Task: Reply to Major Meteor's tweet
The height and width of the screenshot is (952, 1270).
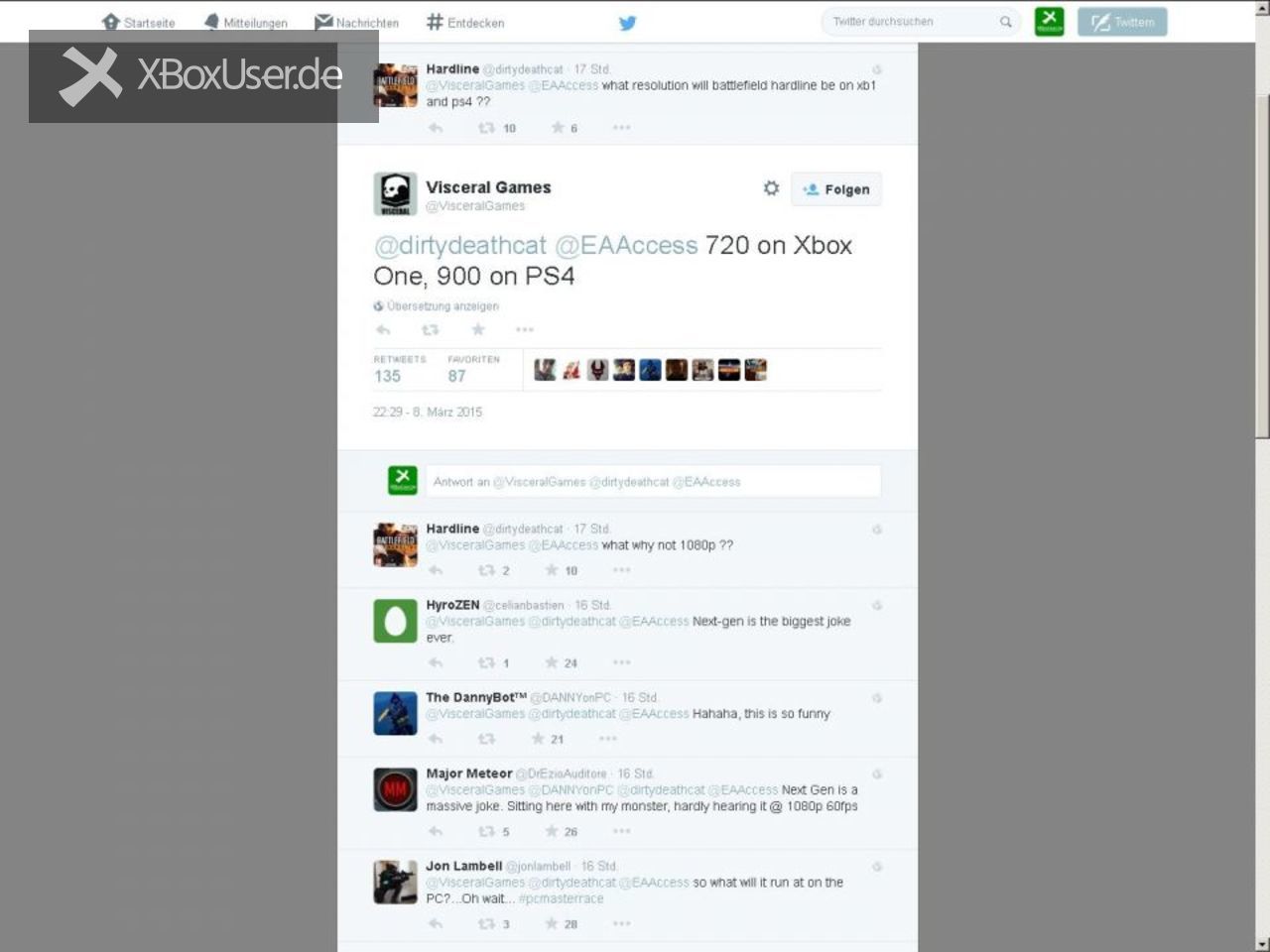Action: click(x=436, y=831)
